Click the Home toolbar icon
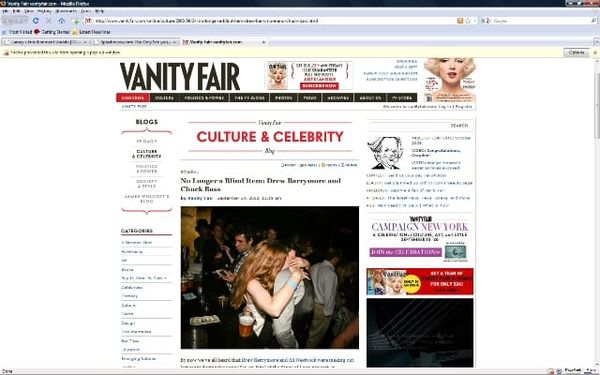Screen dimensions: 600x375 (62, 20)
